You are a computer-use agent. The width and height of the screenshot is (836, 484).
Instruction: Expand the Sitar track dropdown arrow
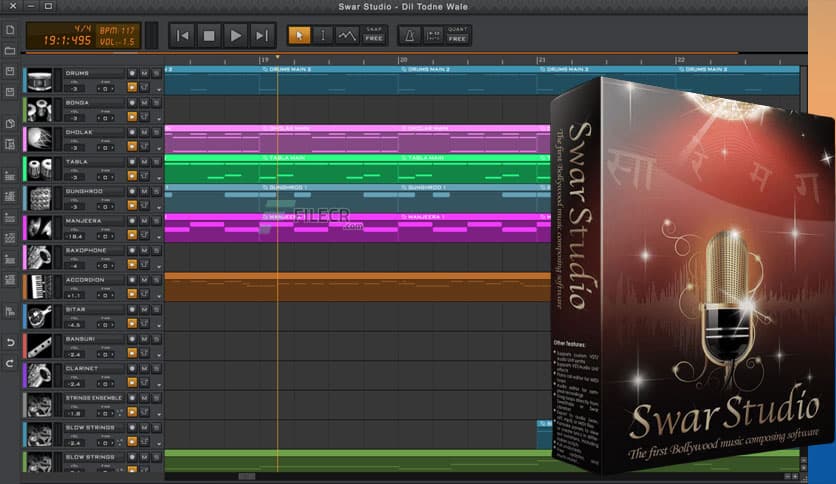point(158,326)
